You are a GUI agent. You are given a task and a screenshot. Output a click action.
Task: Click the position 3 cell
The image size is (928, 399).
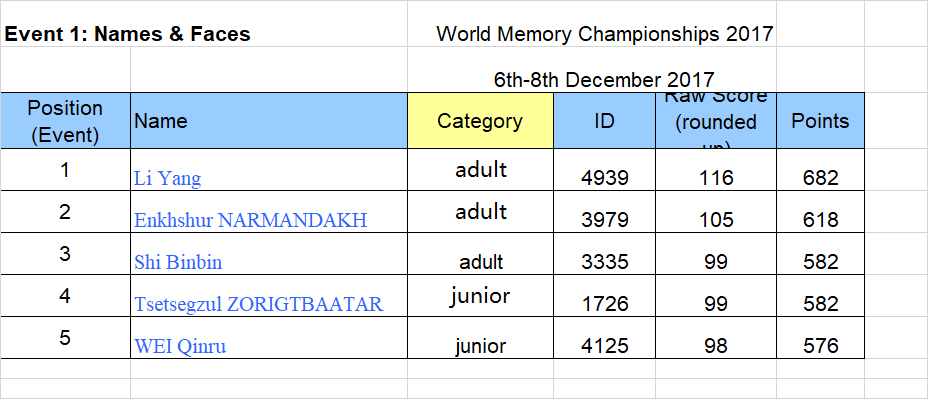click(65, 254)
